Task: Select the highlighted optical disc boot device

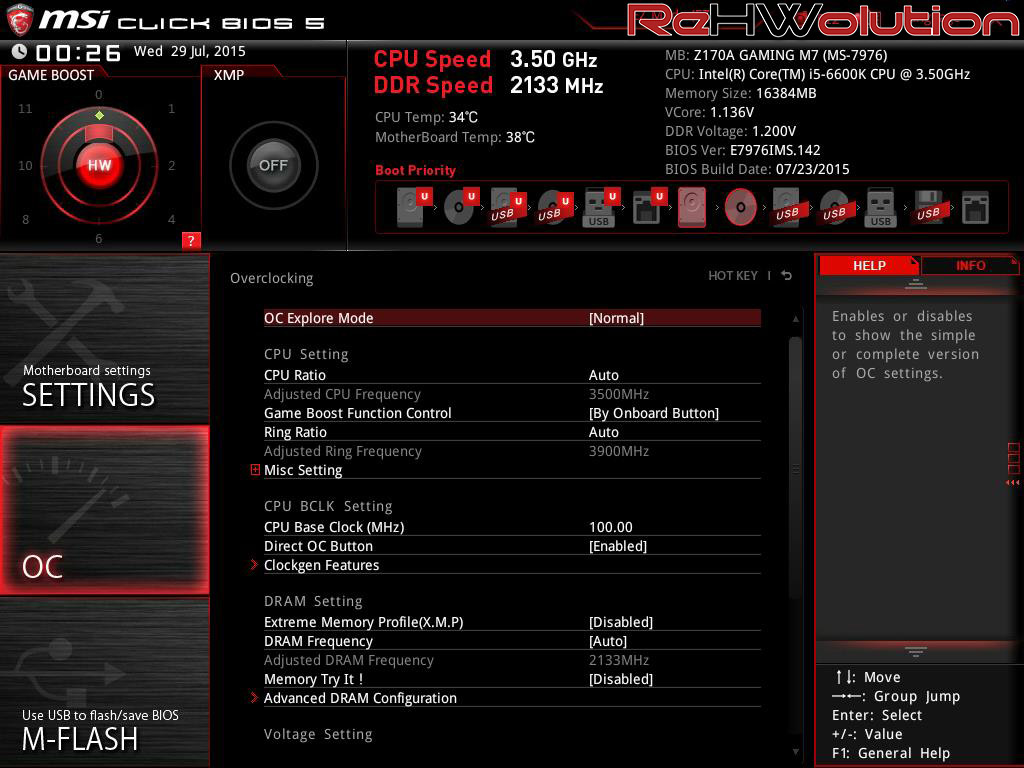Action: (740, 208)
